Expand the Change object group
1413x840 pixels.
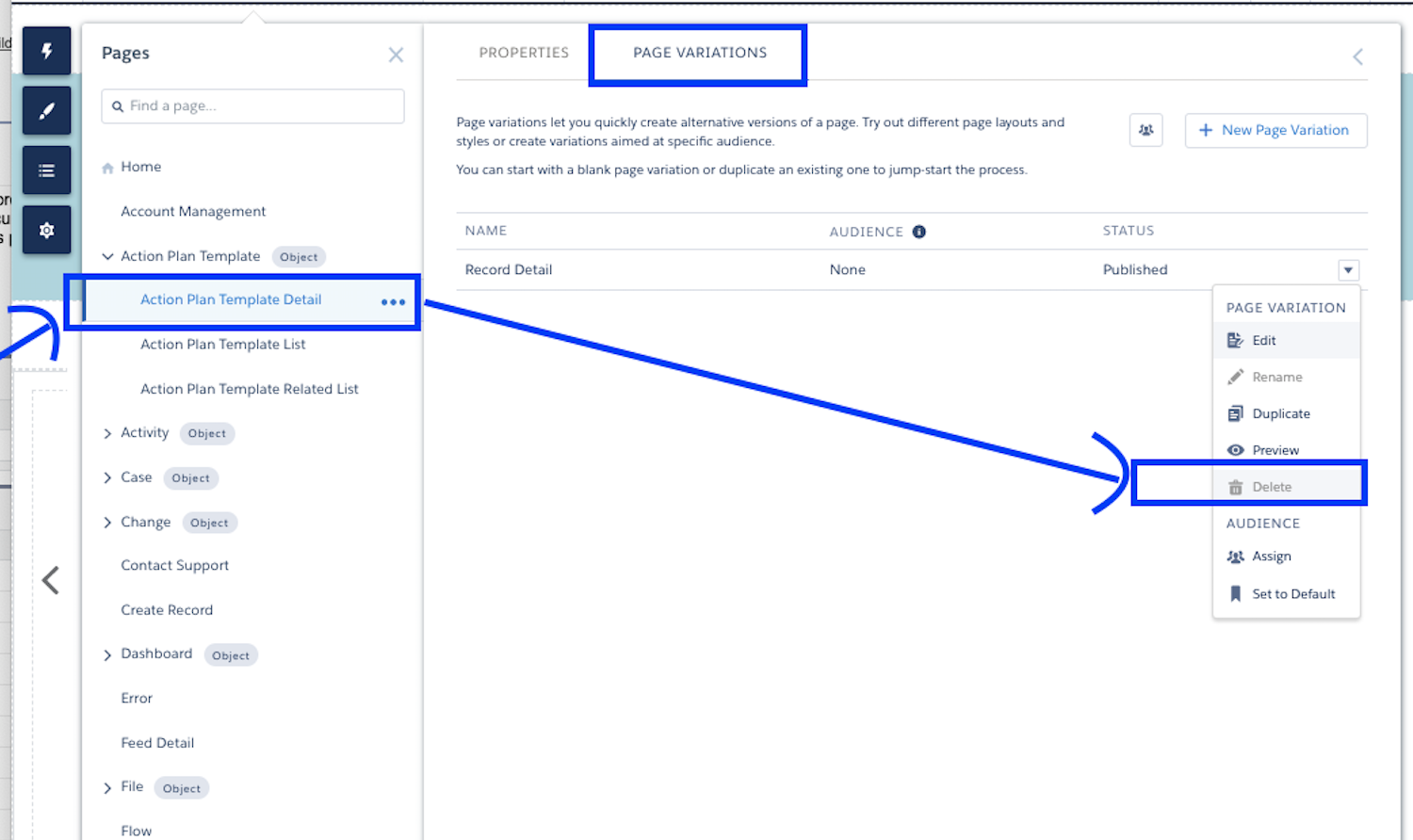pyautogui.click(x=107, y=523)
